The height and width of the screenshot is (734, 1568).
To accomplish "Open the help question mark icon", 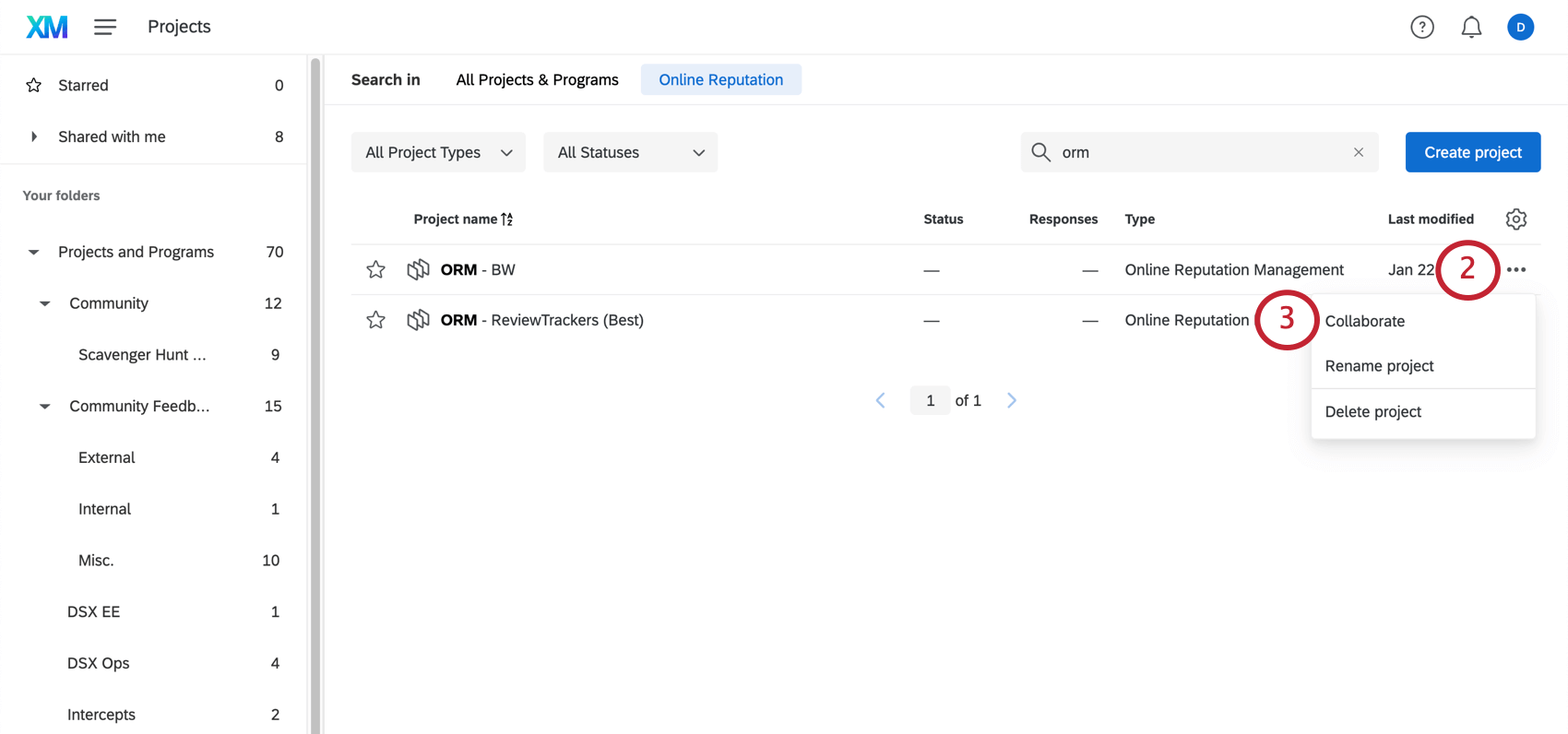I will click(1422, 28).
